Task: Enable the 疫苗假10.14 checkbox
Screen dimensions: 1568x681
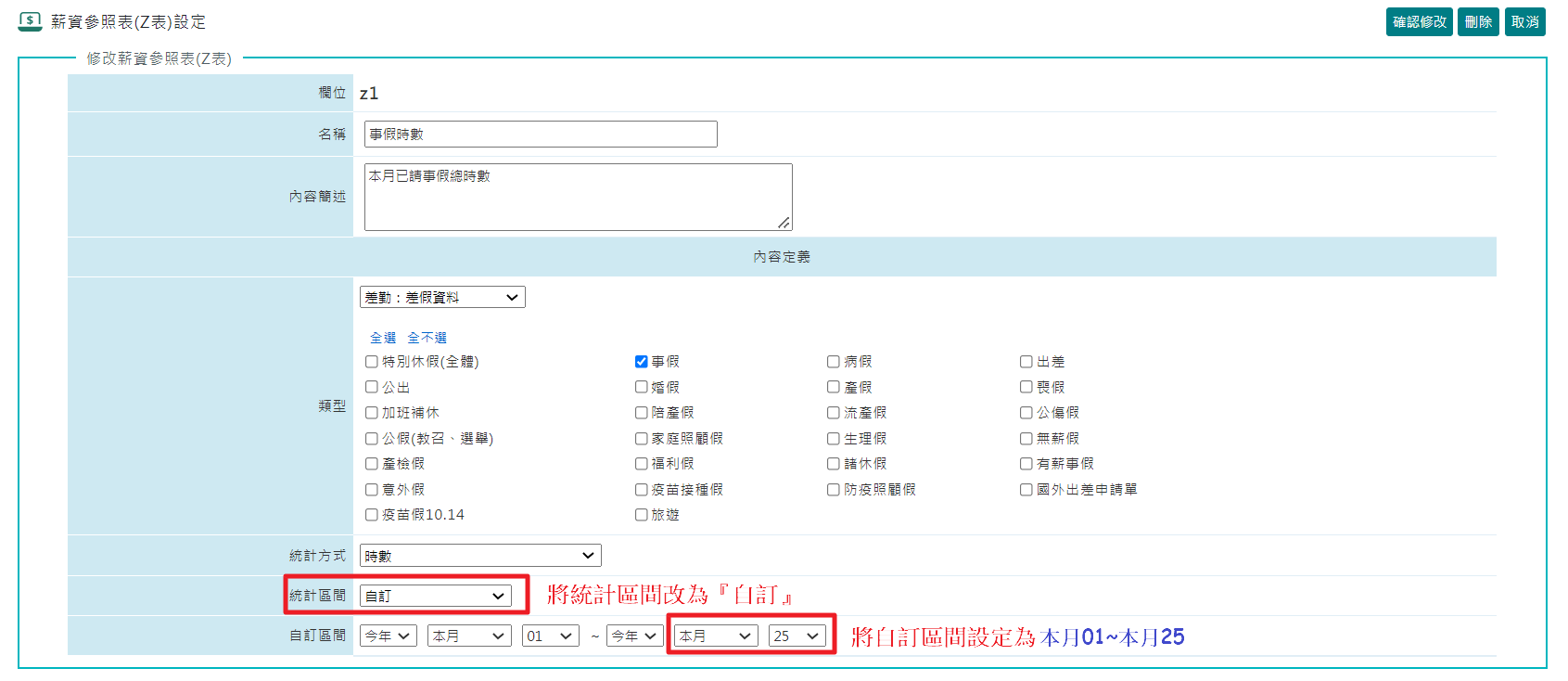Action: (x=372, y=515)
